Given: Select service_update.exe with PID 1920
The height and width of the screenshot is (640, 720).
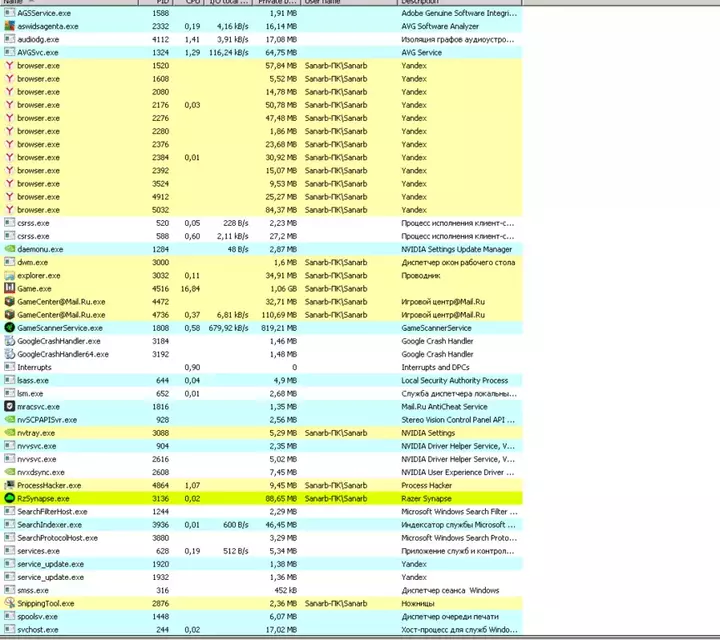Looking at the screenshot, I should point(51,564).
